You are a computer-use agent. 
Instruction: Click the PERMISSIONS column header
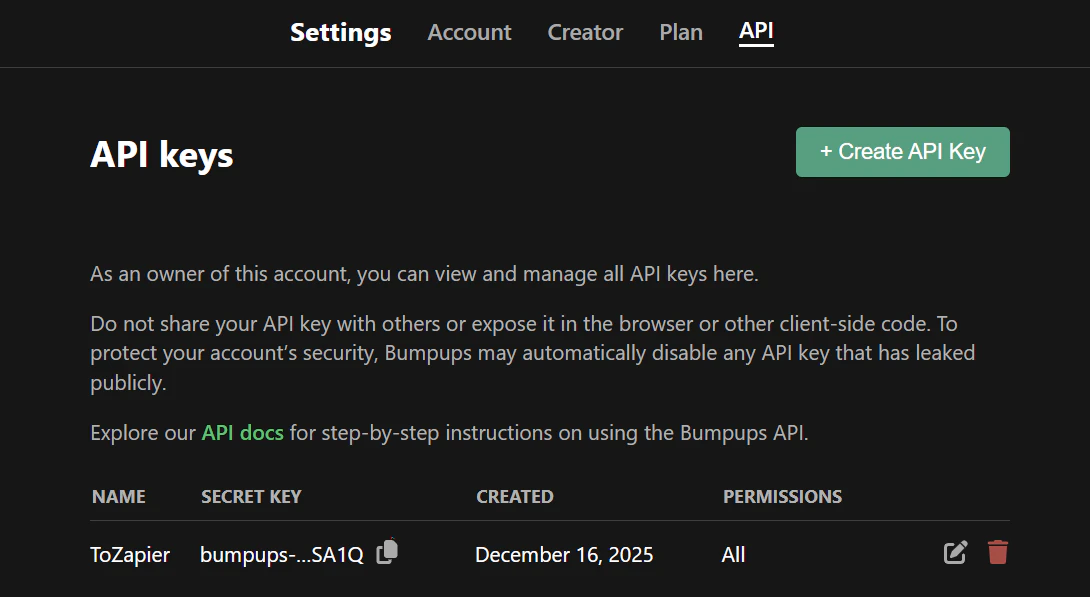(x=782, y=496)
